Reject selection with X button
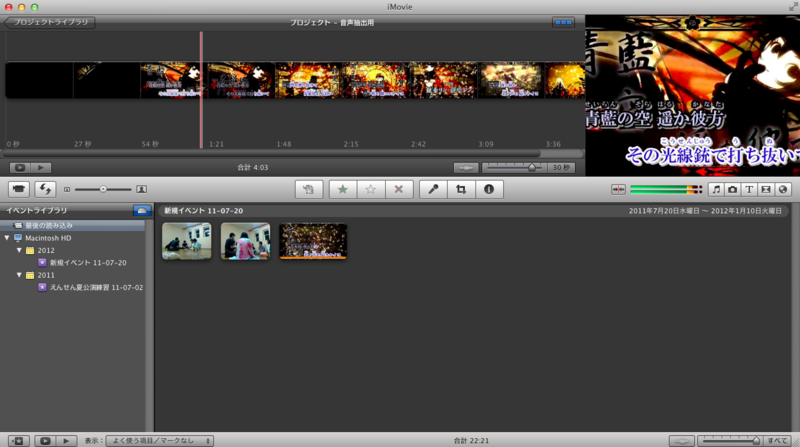 pyautogui.click(x=399, y=189)
